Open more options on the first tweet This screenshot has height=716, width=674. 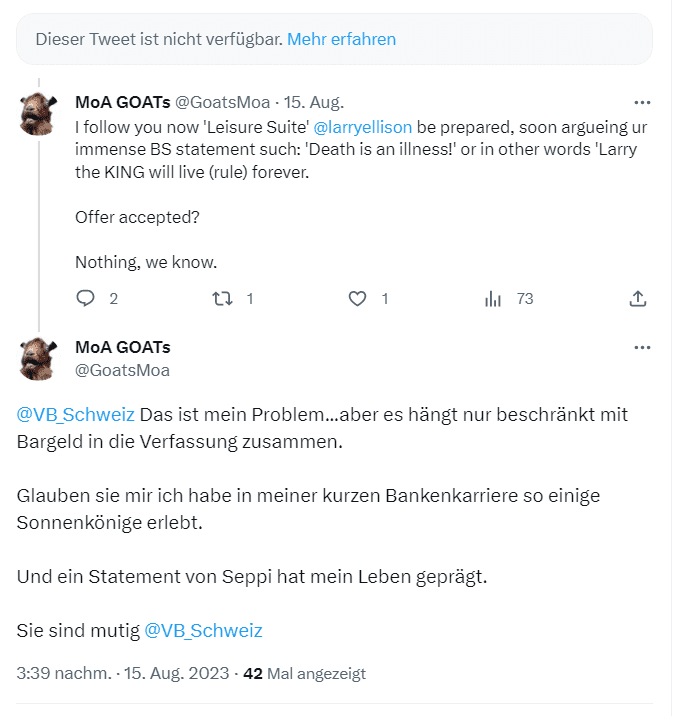643,102
